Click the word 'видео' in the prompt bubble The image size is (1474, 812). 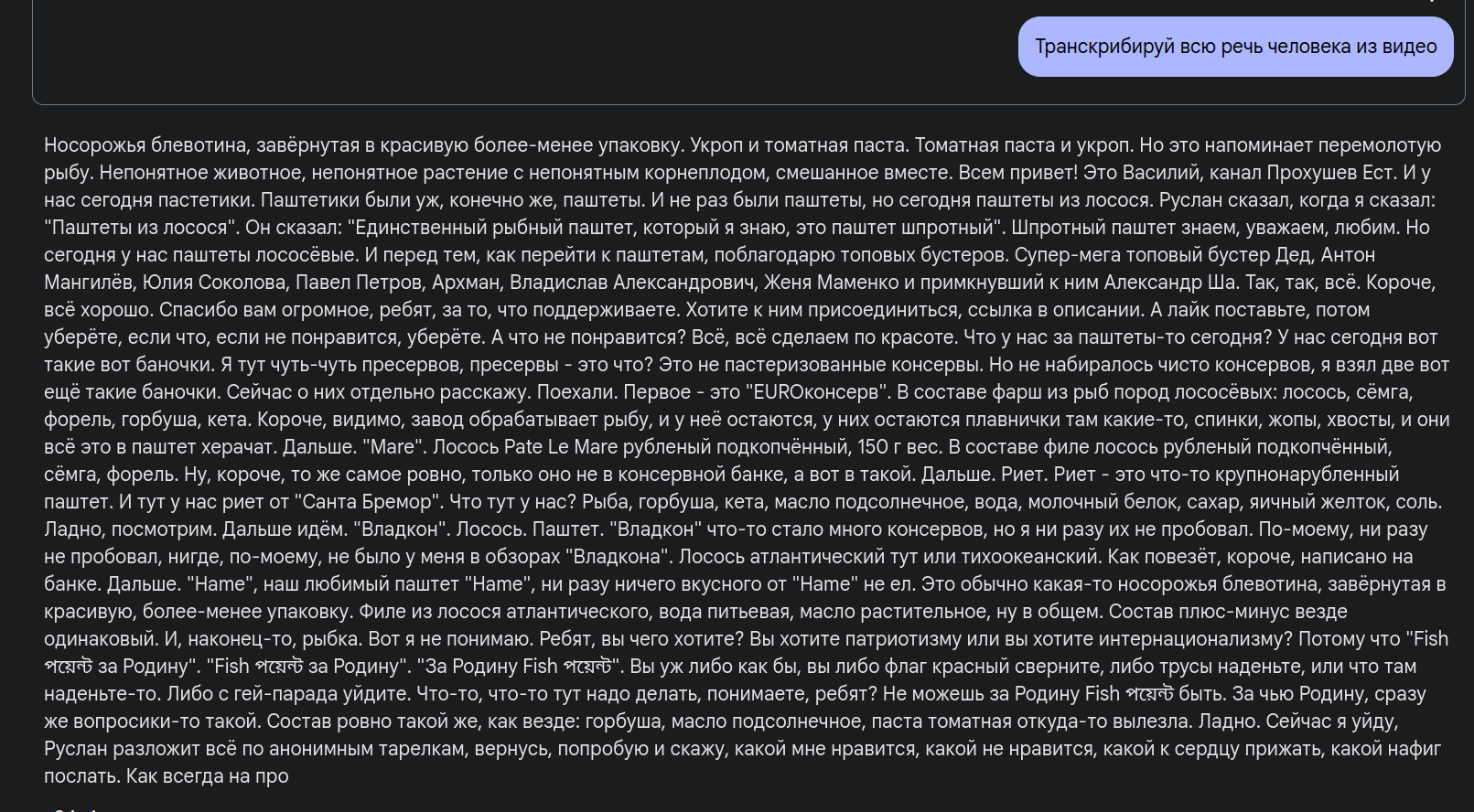click(1410, 47)
